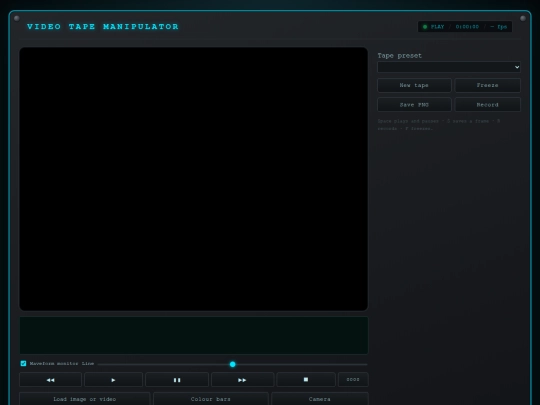Click the small button right of stop
This screenshot has width=540, height=405.
tap(353, 380)
